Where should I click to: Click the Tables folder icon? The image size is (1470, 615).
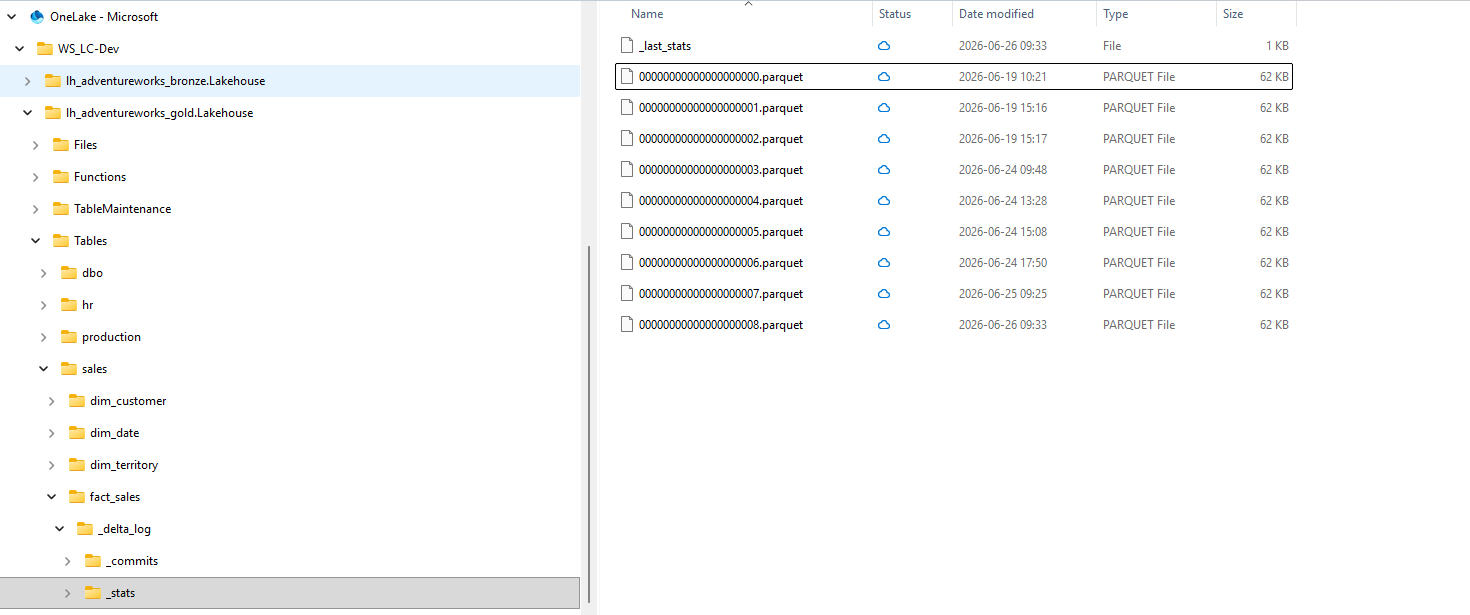tap(61, 241)
